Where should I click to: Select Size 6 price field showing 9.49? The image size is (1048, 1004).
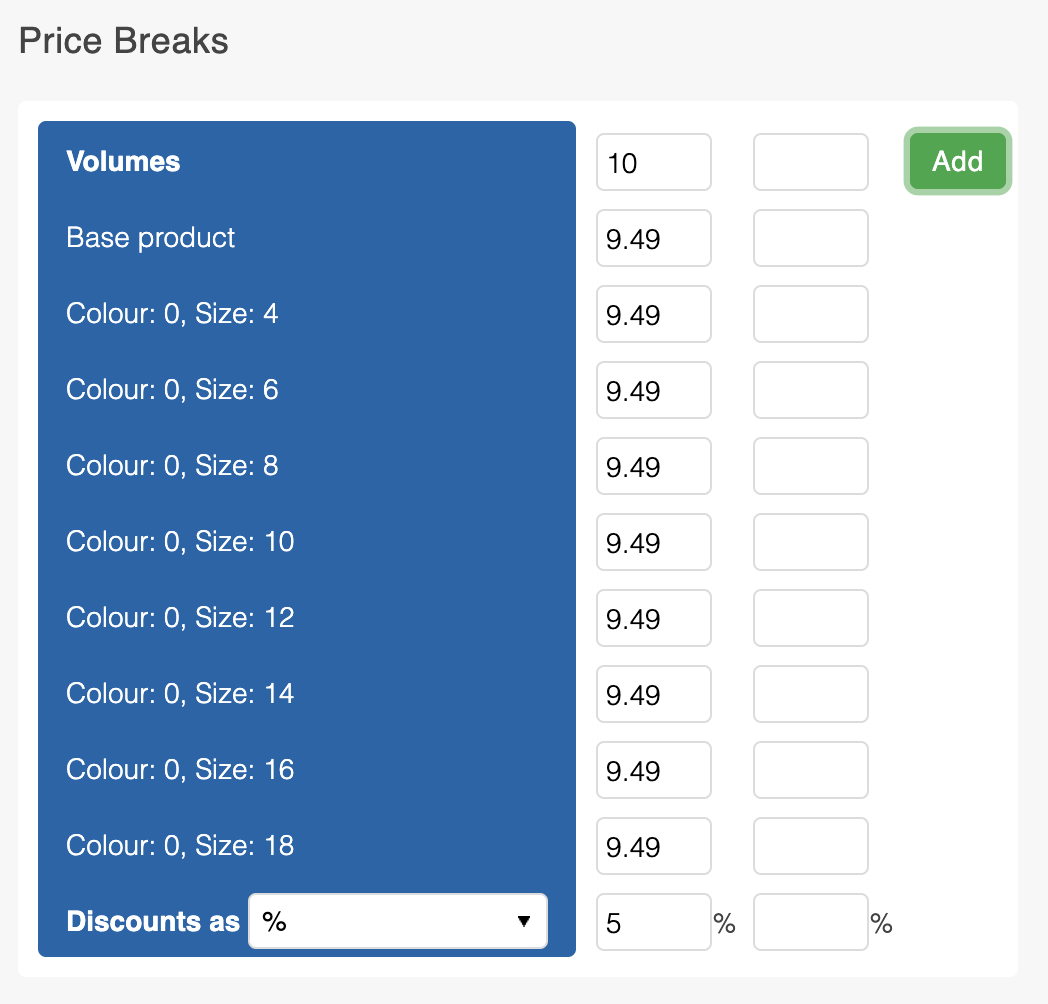tap(653, 390)
